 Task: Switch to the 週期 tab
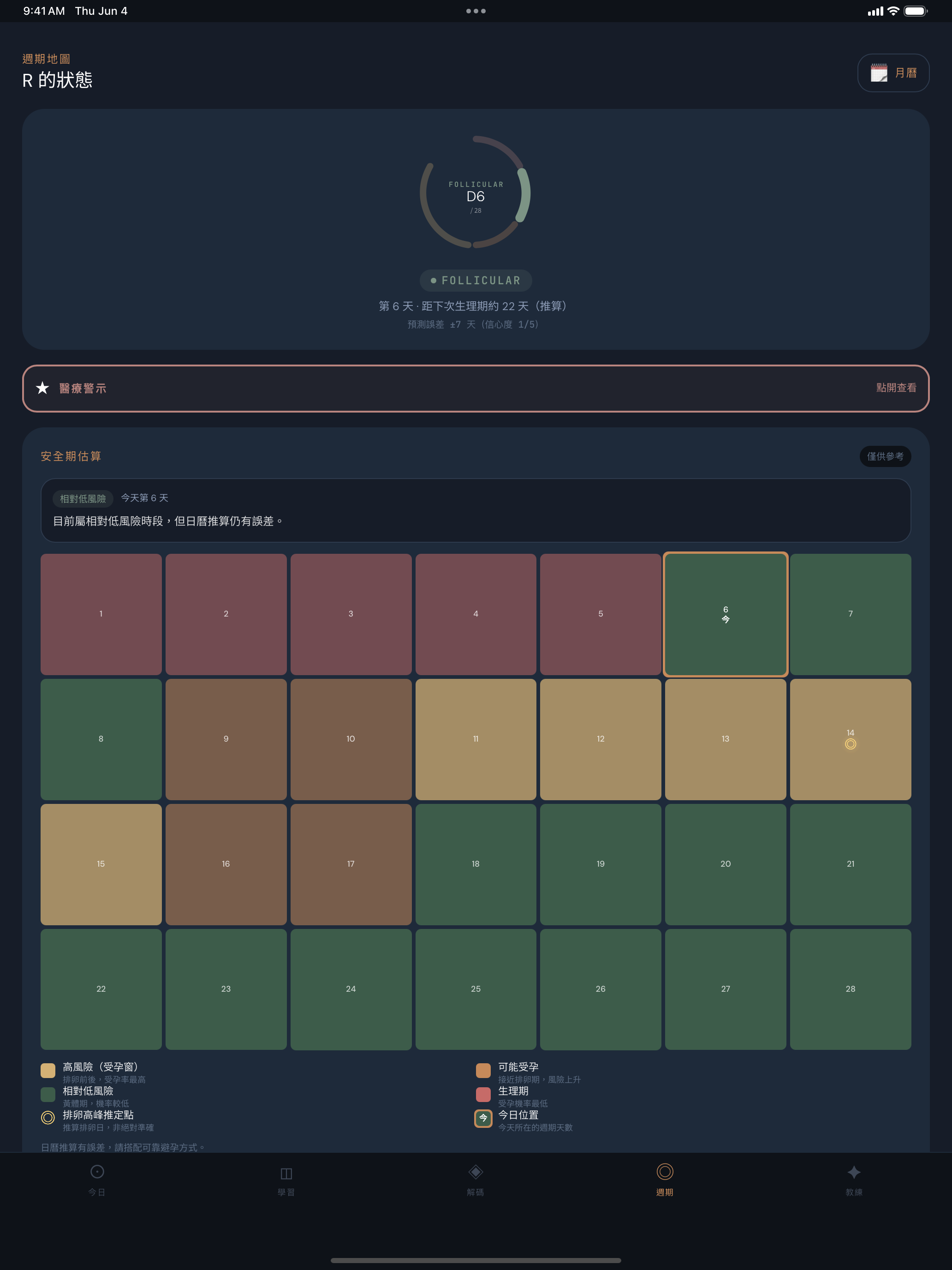pyautogui.click(x=665, y=1180)
